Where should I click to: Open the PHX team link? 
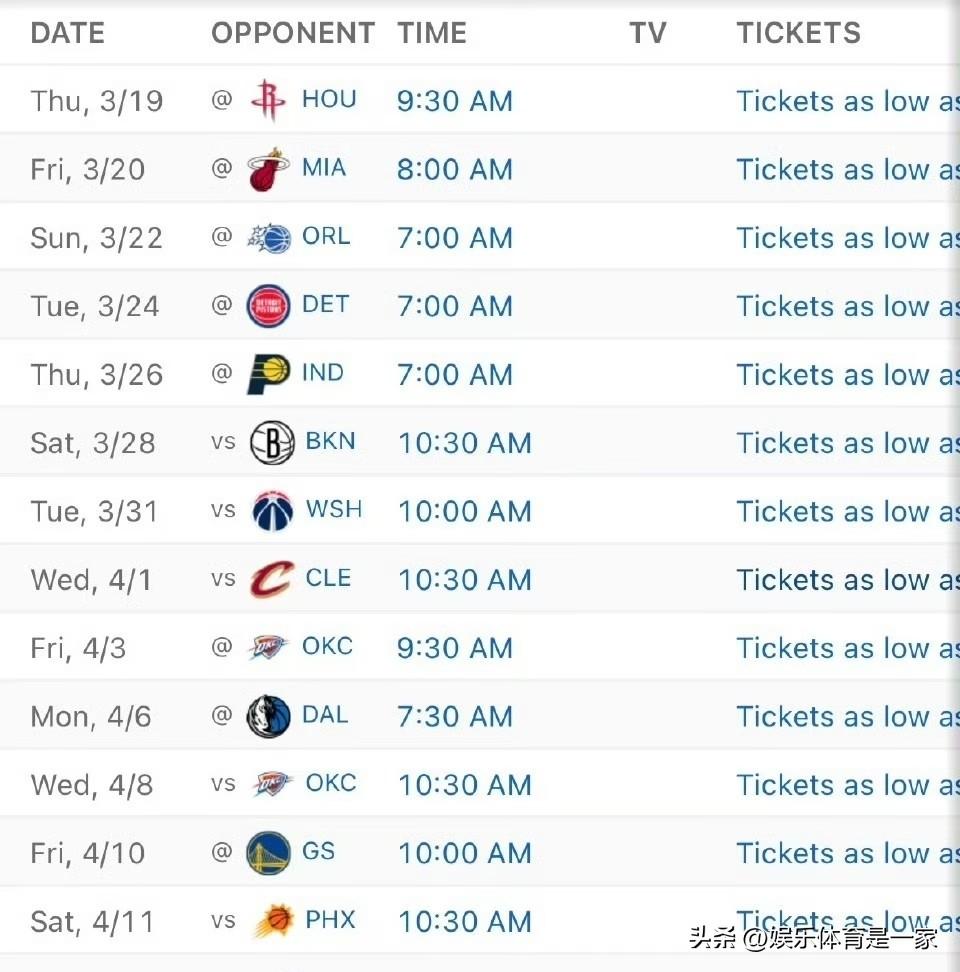(x=330, y=920)
